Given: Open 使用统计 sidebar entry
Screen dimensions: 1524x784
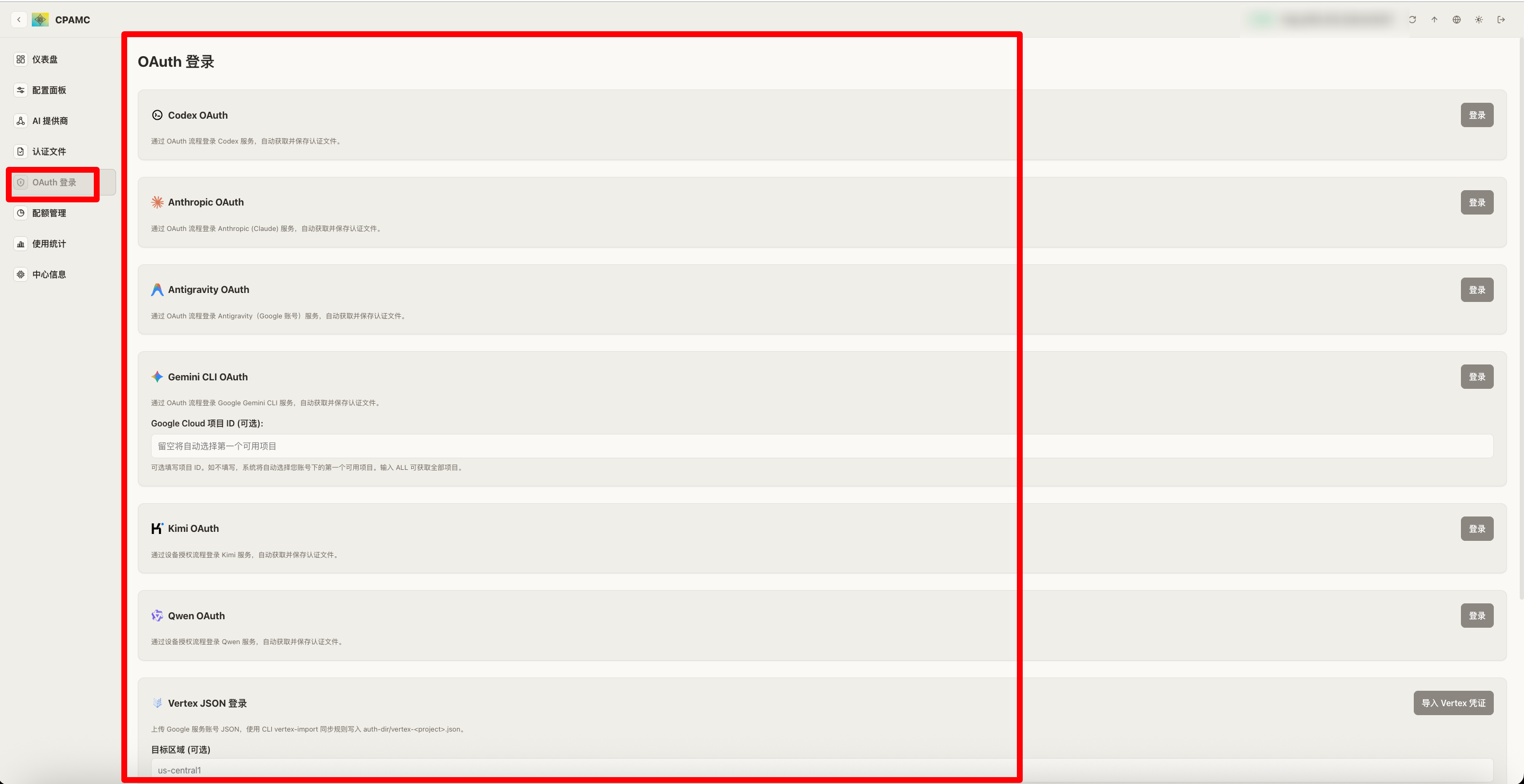Looking at the screenshot, I should pyautogui.click(x=49, y=244).
